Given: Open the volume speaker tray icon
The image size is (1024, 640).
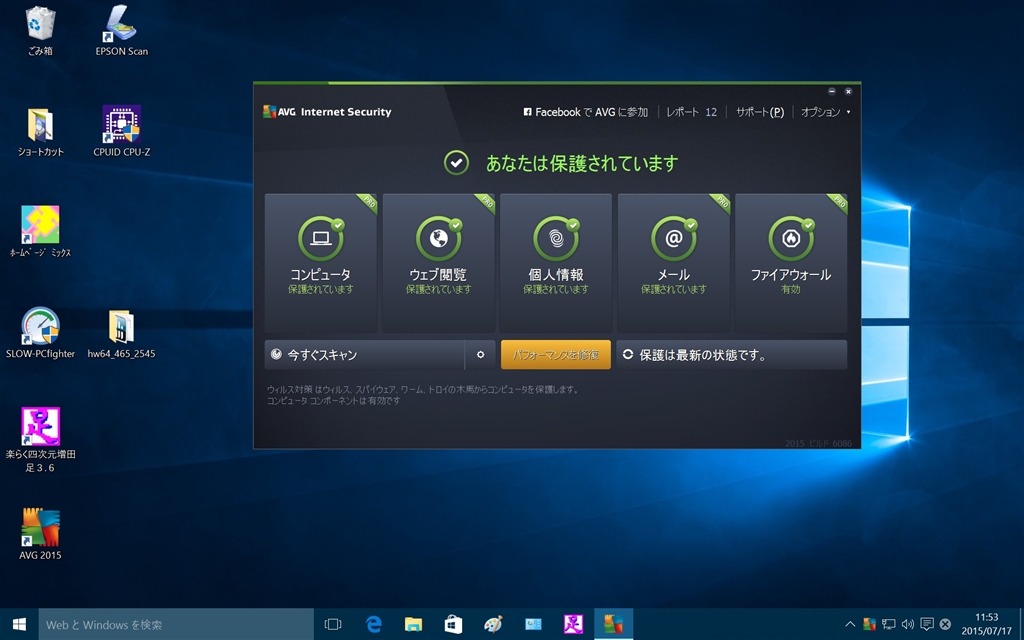Looking at the screenshot, I should click(x=908, y=624).
